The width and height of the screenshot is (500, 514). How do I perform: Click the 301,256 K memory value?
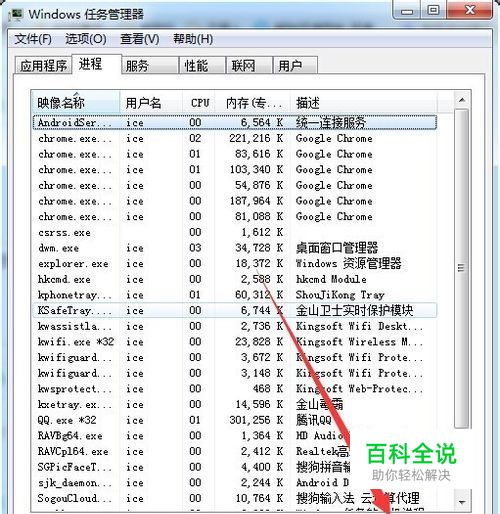256,420
